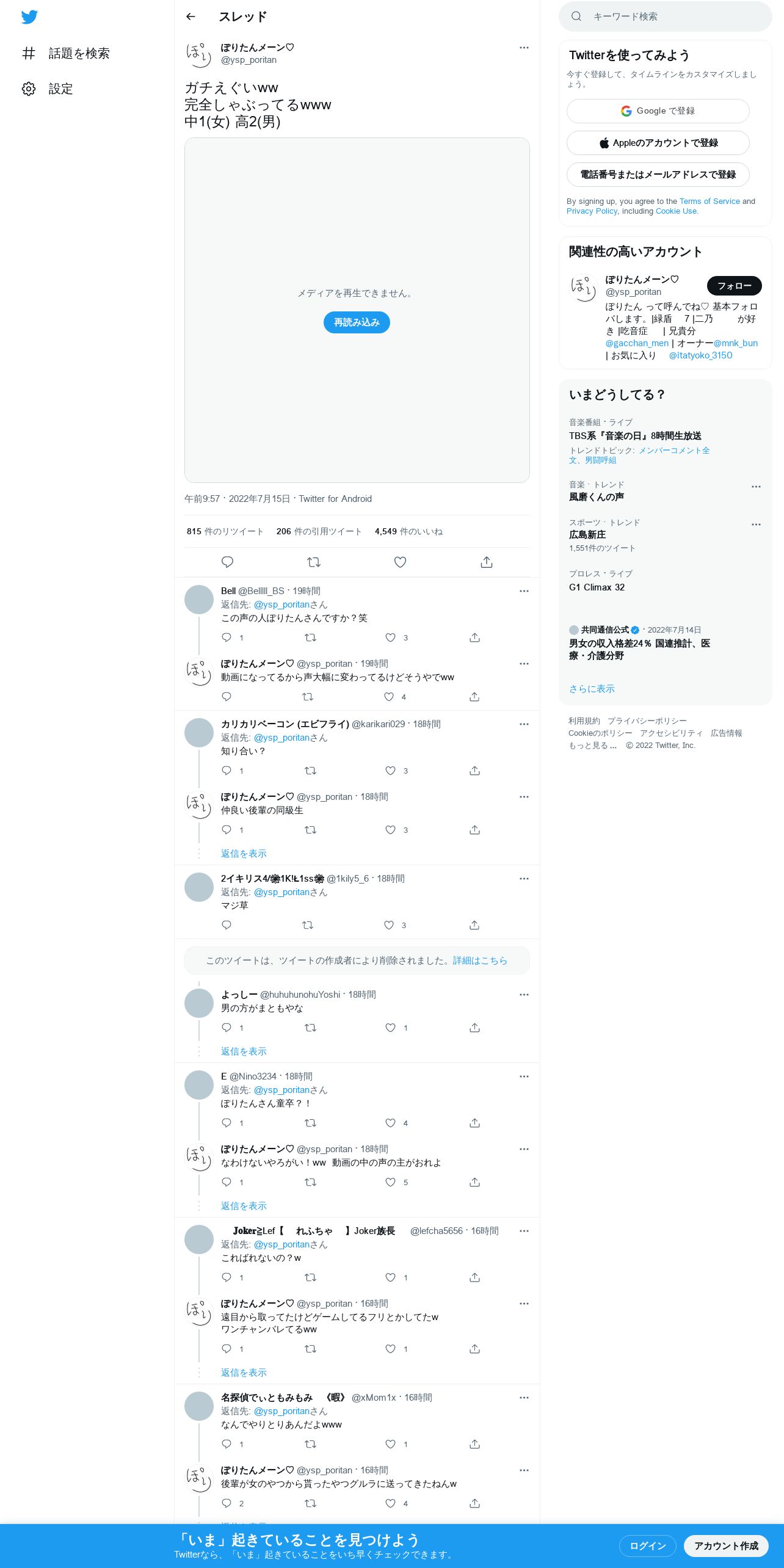The height and width of the screenshot is (1568, 784).
Task: Open more options on the main tweet
Action: pos(524,48)
